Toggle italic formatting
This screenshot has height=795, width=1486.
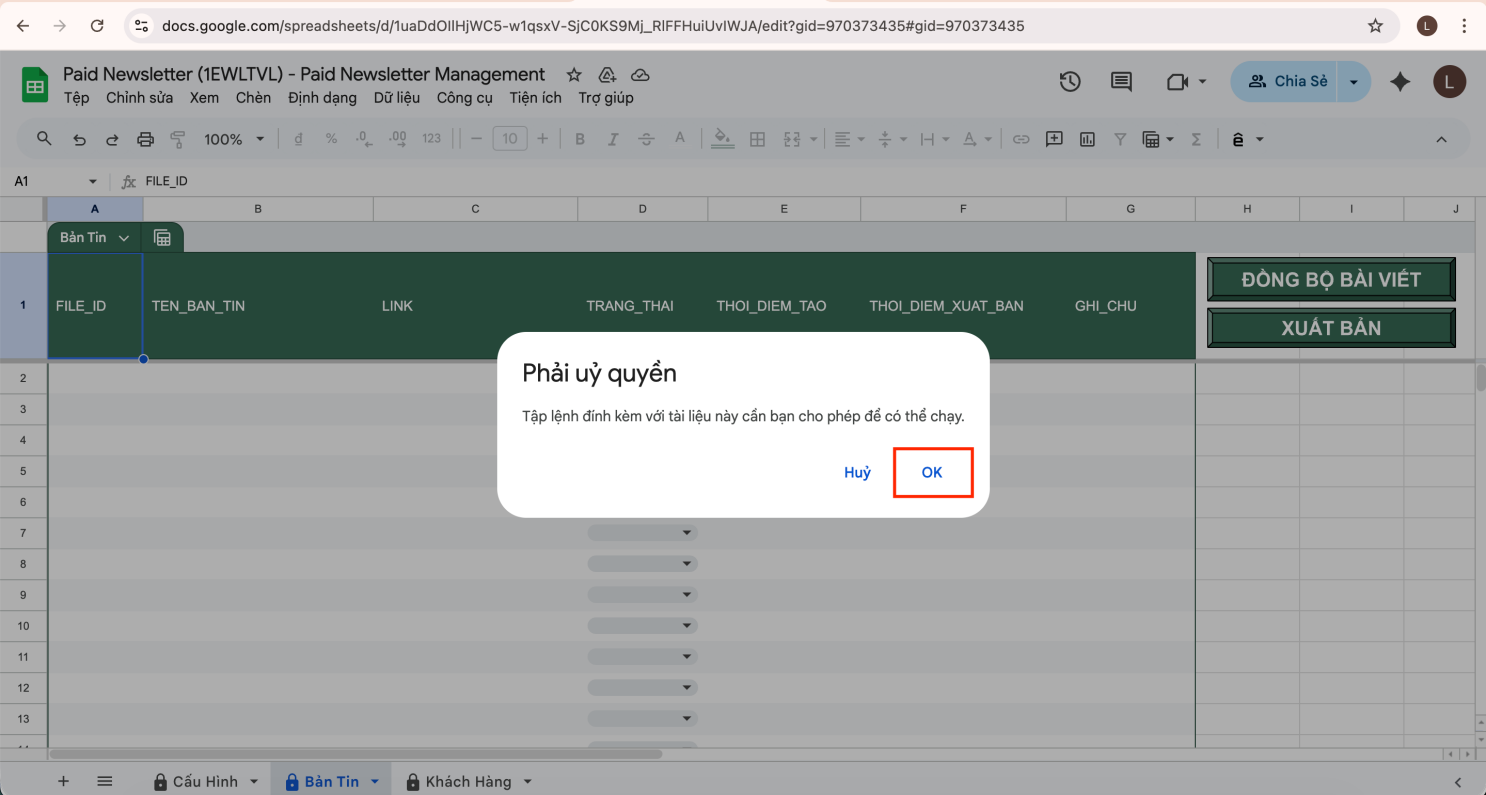click(x=613, y=139)
